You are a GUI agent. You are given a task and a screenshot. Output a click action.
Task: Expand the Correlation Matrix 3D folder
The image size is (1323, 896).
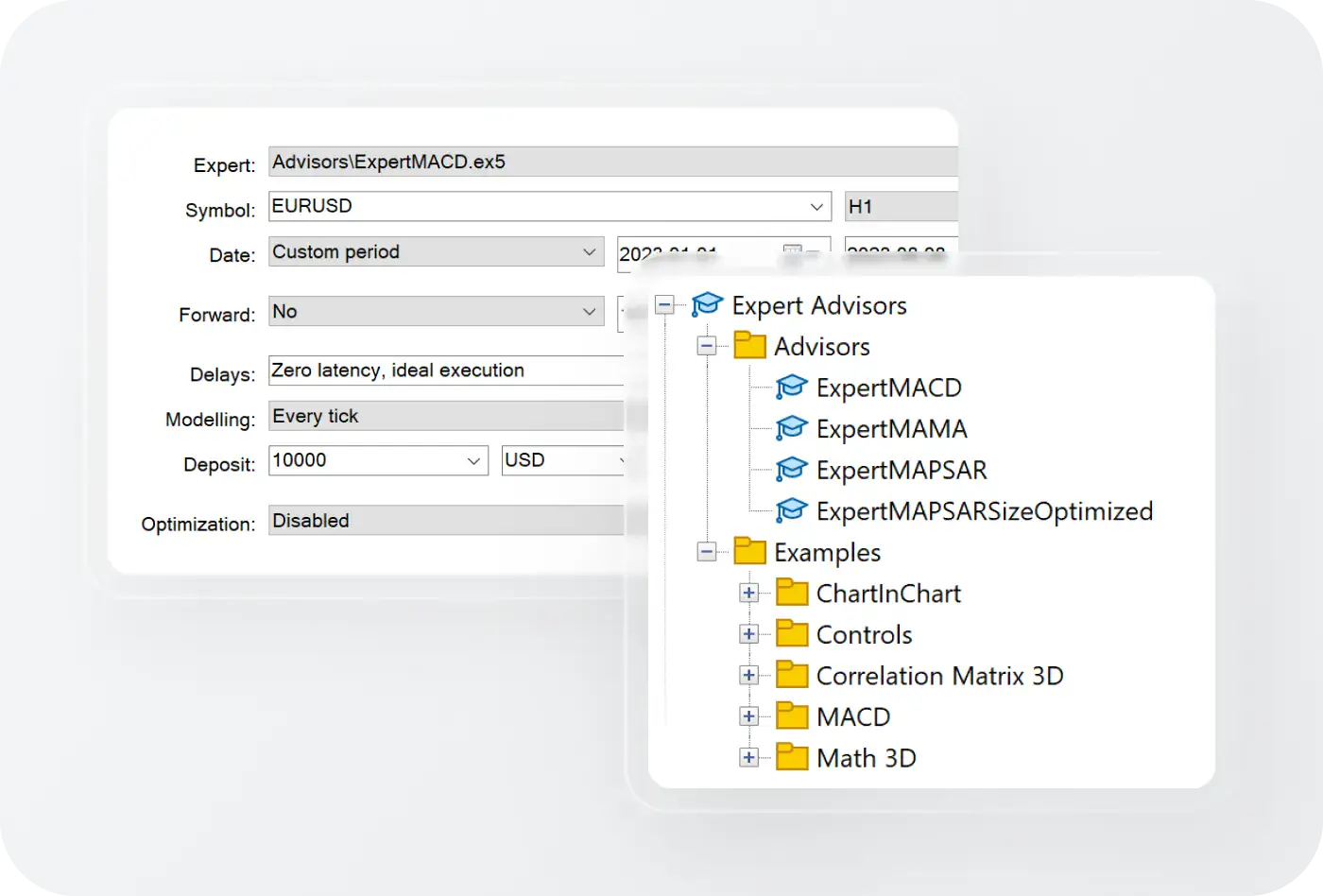pyautogui.click(x=748, y=675)
